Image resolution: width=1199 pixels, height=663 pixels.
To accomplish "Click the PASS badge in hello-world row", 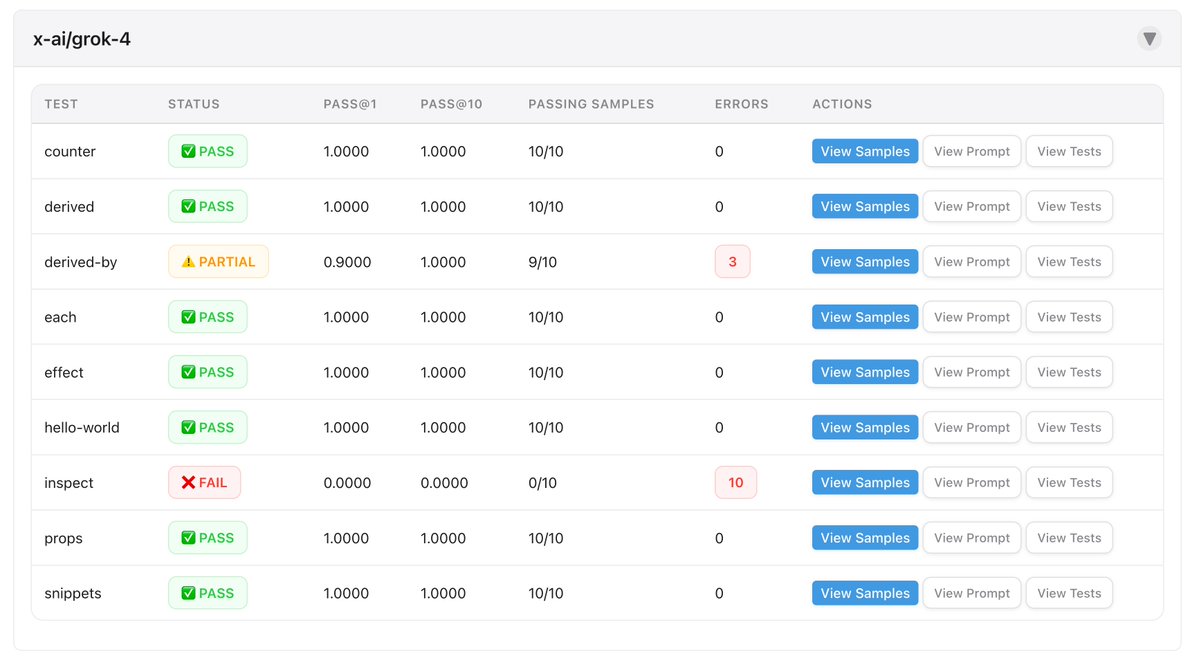I will (207, 427).
